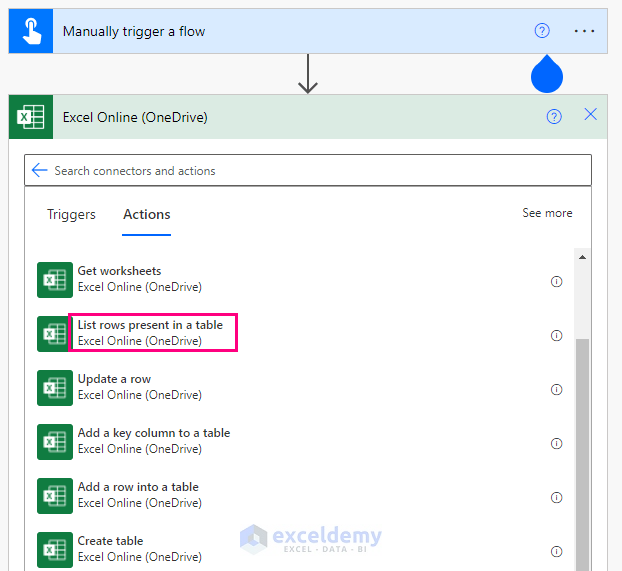This screenshot has height=571, width=622.
Task: Open the trigger's three-dot options menu
Action: coord(584,31)
